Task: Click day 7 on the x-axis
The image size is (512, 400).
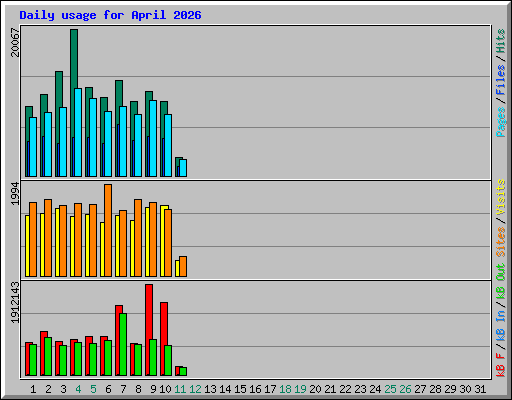Action: [x=123, y=389]
